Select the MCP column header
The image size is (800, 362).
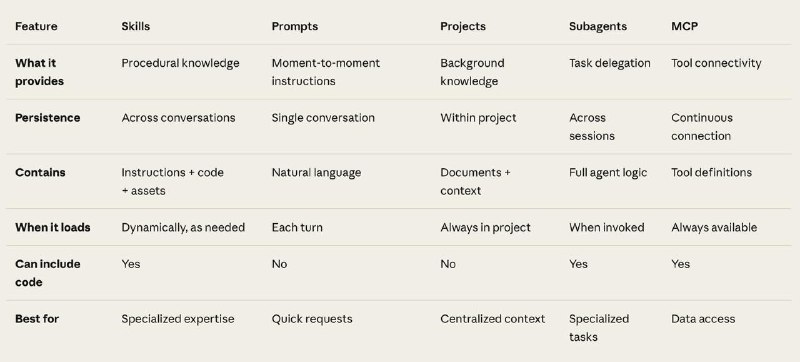pyautogui.click(x=684, y=27)
